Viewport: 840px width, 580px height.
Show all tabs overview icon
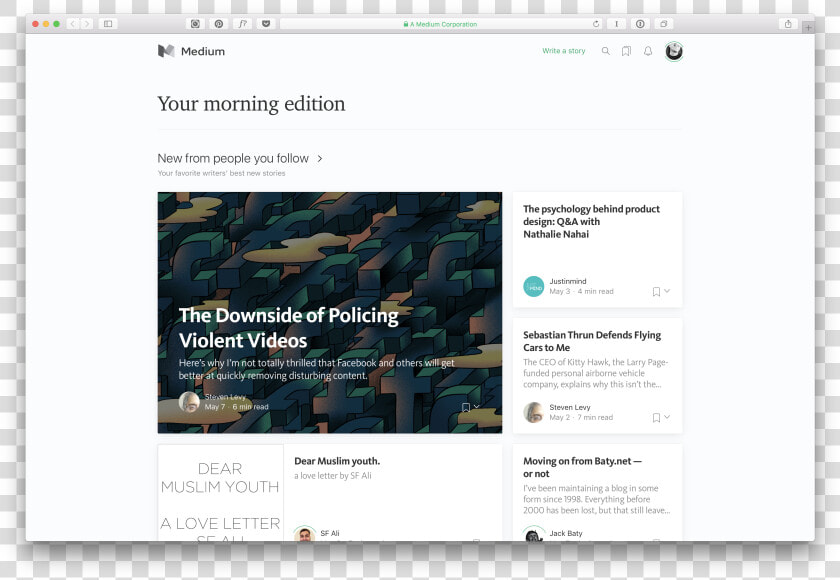coord(664,24)
